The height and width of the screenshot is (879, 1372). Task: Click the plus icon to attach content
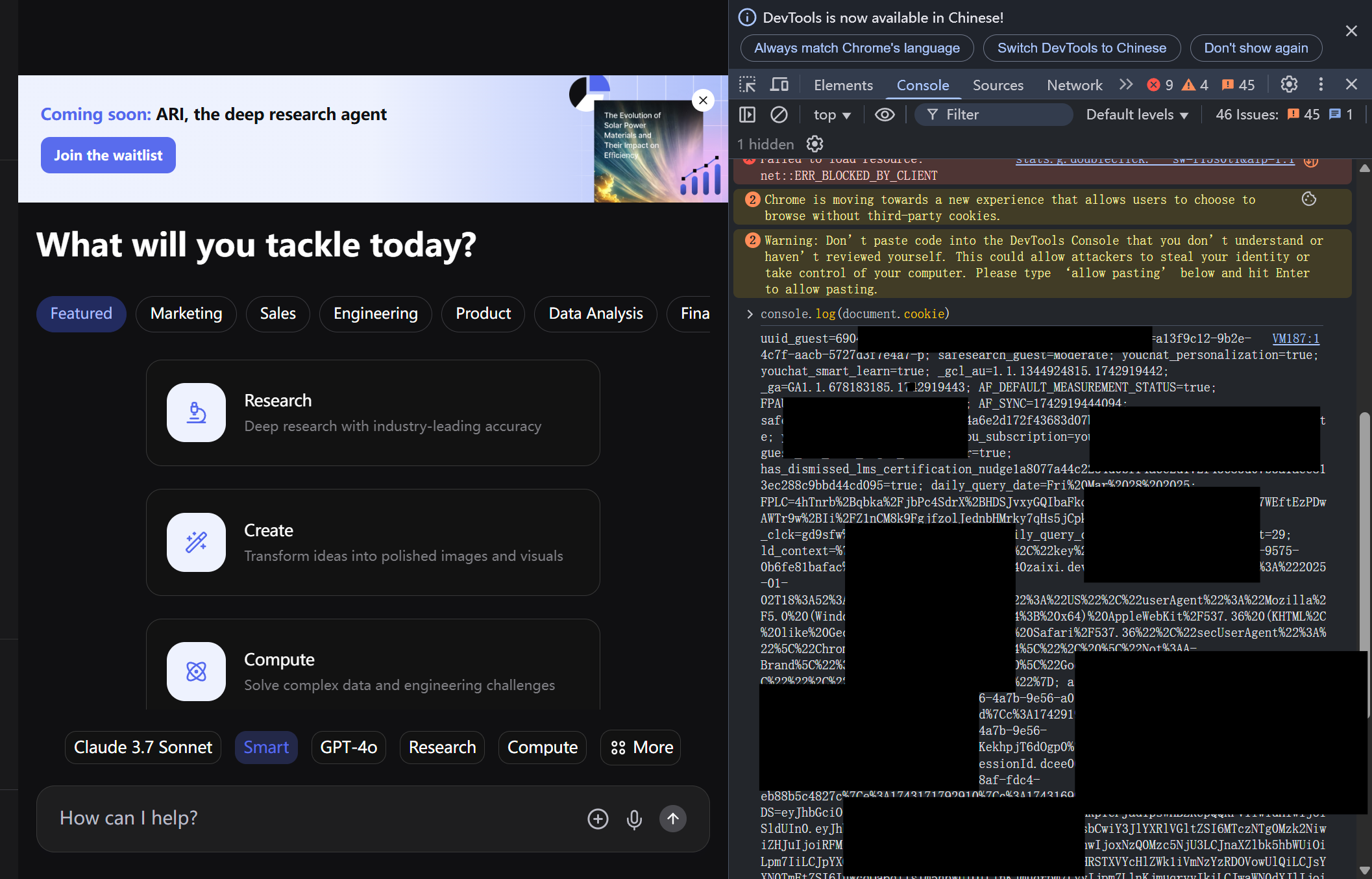coord(598,819)
